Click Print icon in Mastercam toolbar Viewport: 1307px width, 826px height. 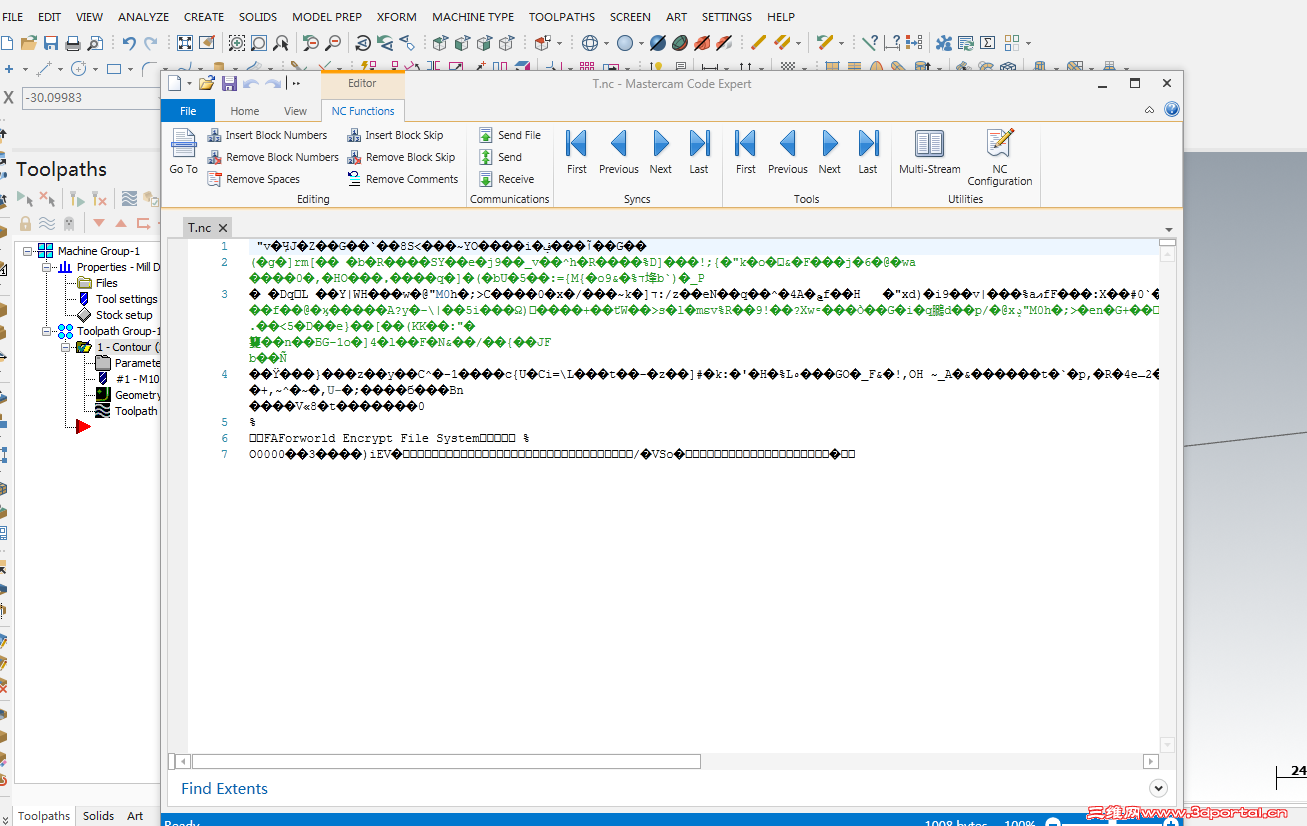[72, 43]
